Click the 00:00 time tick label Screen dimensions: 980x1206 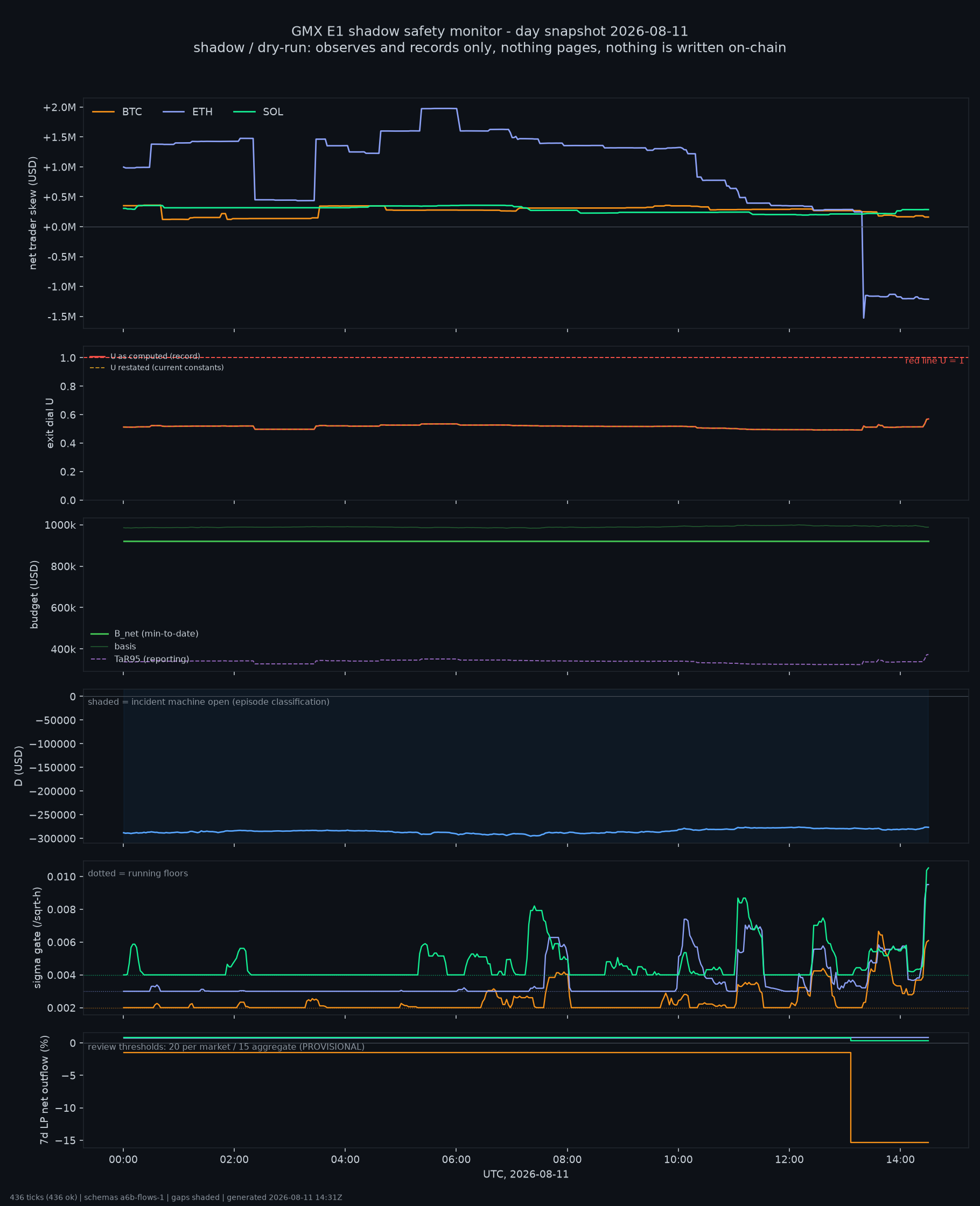click(123, 1159)
